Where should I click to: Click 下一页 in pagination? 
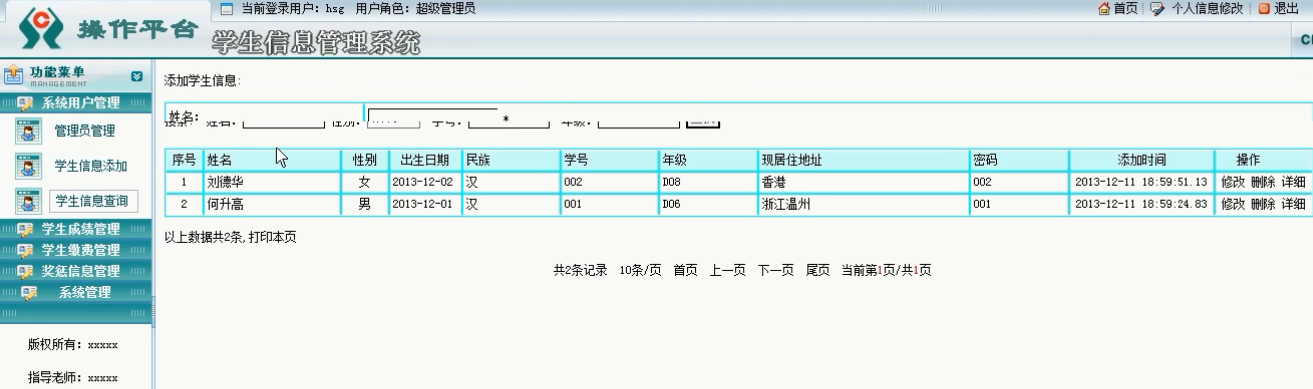click(776, 270)
